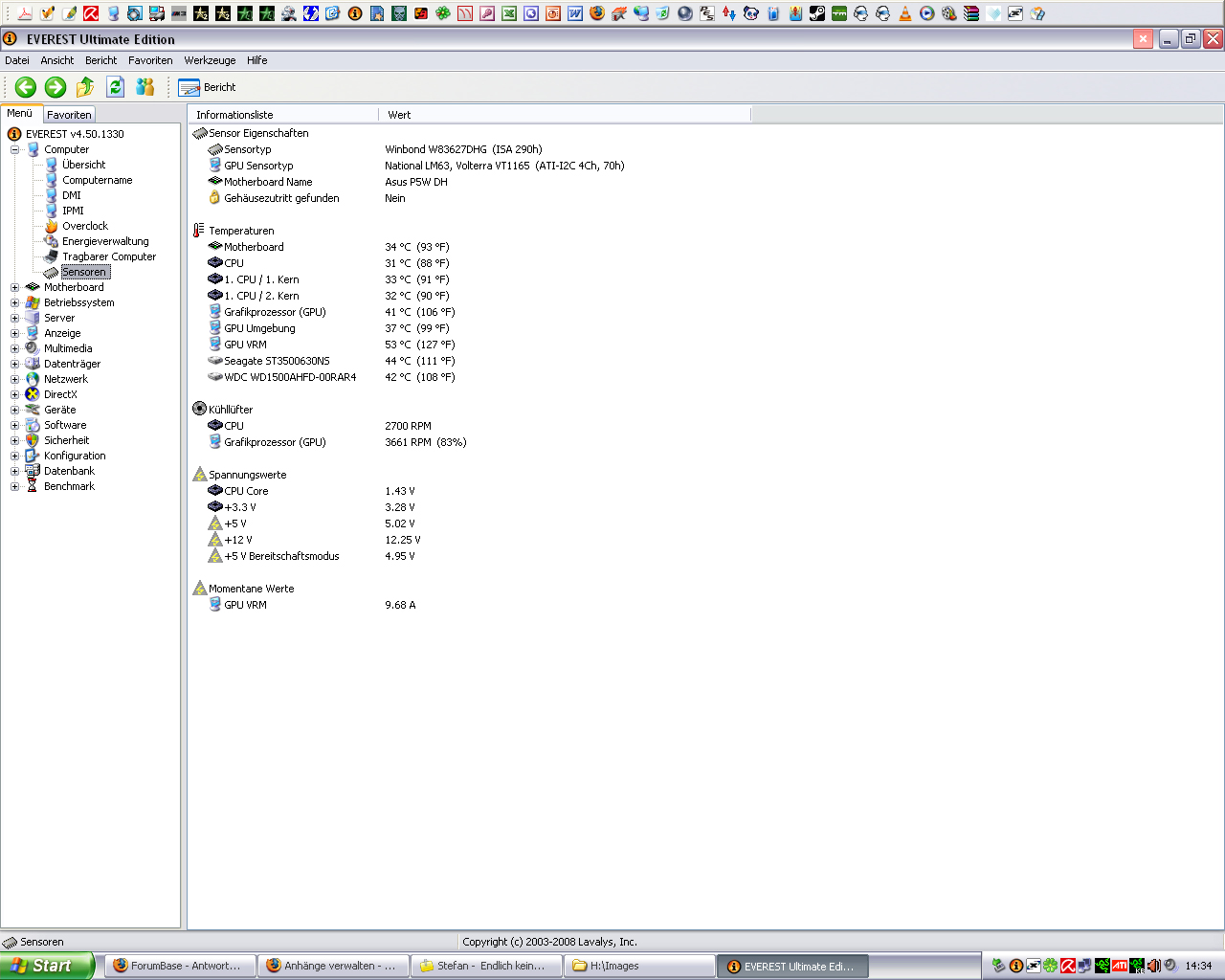1225x980 pixels.
Task: Switch to H:\Images folder taskbar button
Action: pyautogui.click(x=639, y=966)
